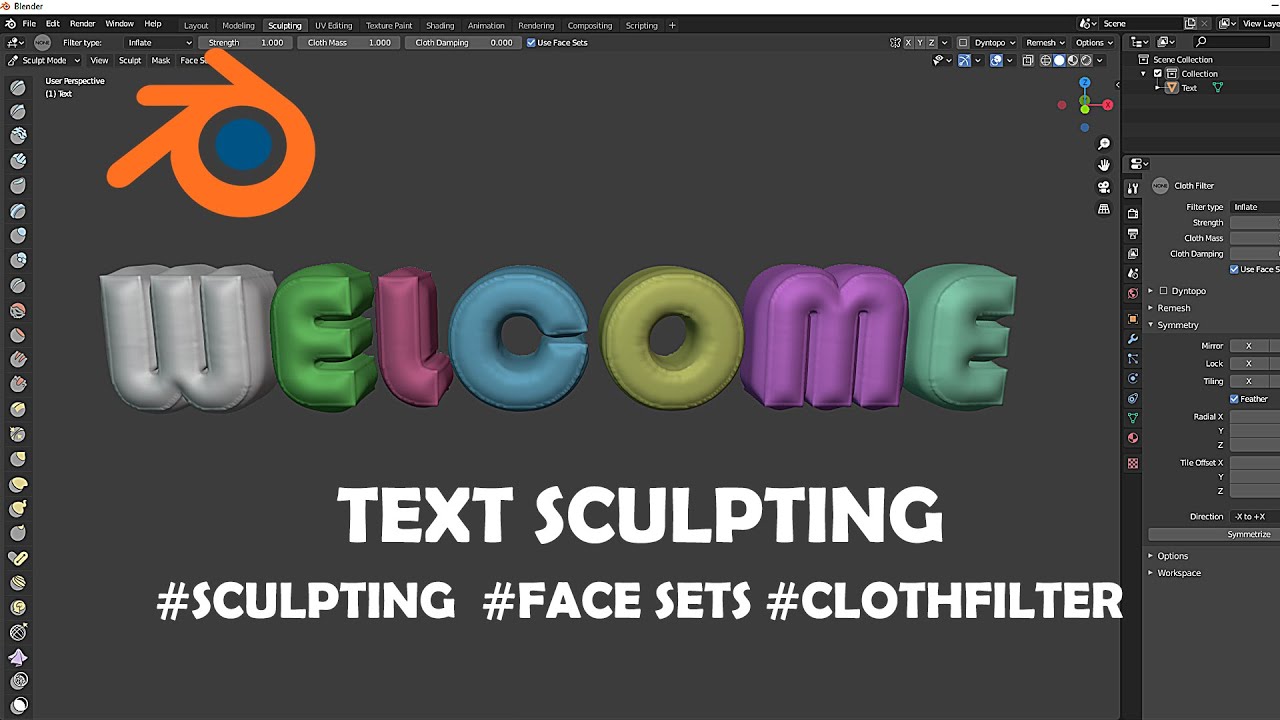Toggle Mirror X symmetry button

[1248, 346]
